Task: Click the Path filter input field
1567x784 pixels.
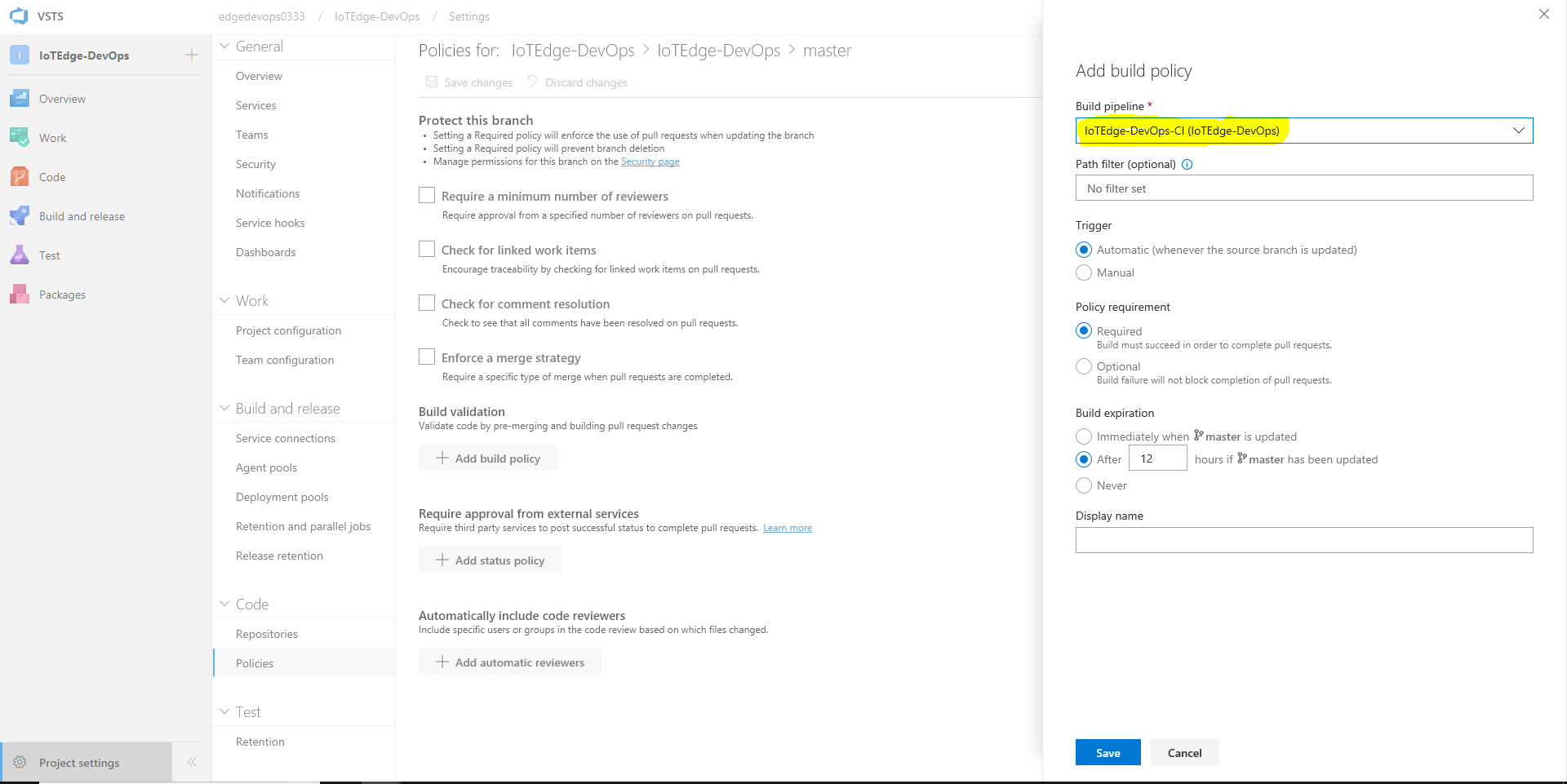Action: [1304, 188]
